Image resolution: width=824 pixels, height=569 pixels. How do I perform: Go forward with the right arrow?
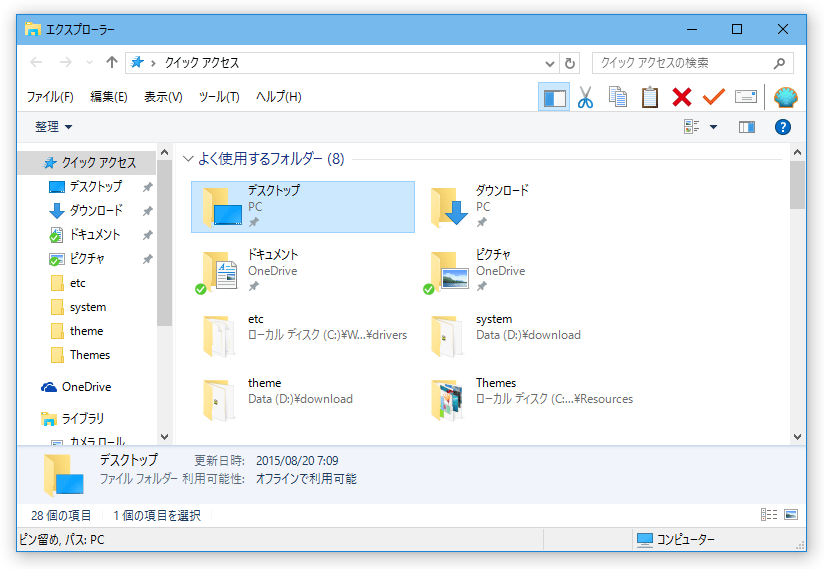pyautogui.click(x=66, y=63)
